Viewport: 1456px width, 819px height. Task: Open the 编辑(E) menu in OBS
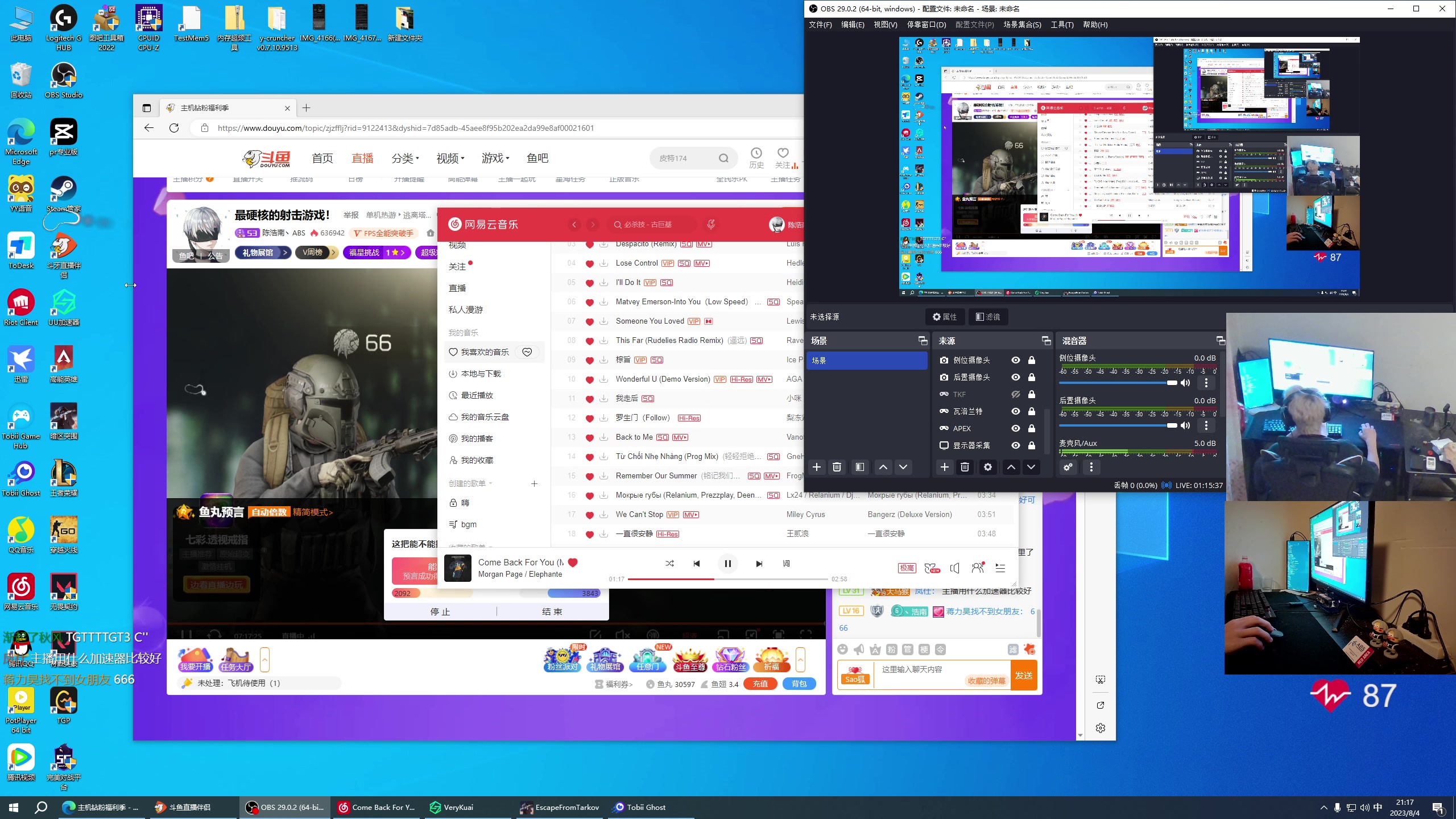[853, 24]
